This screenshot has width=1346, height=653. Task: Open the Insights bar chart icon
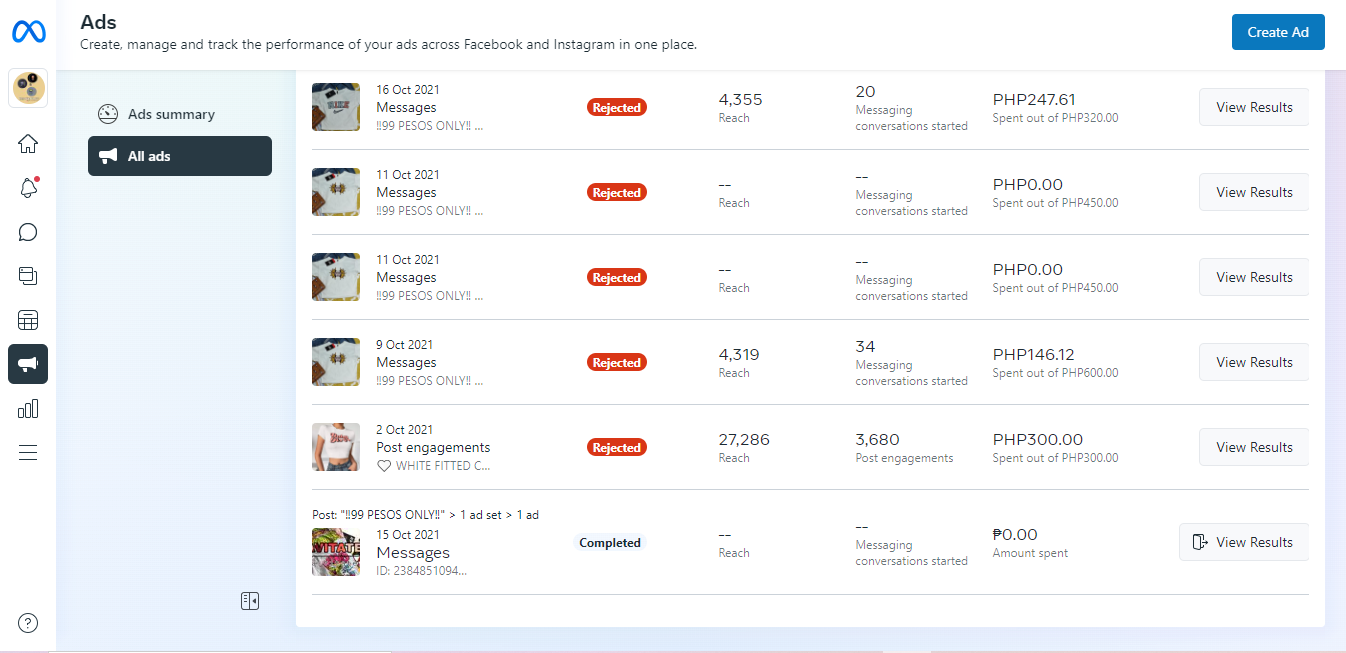[x=28, y=408]
